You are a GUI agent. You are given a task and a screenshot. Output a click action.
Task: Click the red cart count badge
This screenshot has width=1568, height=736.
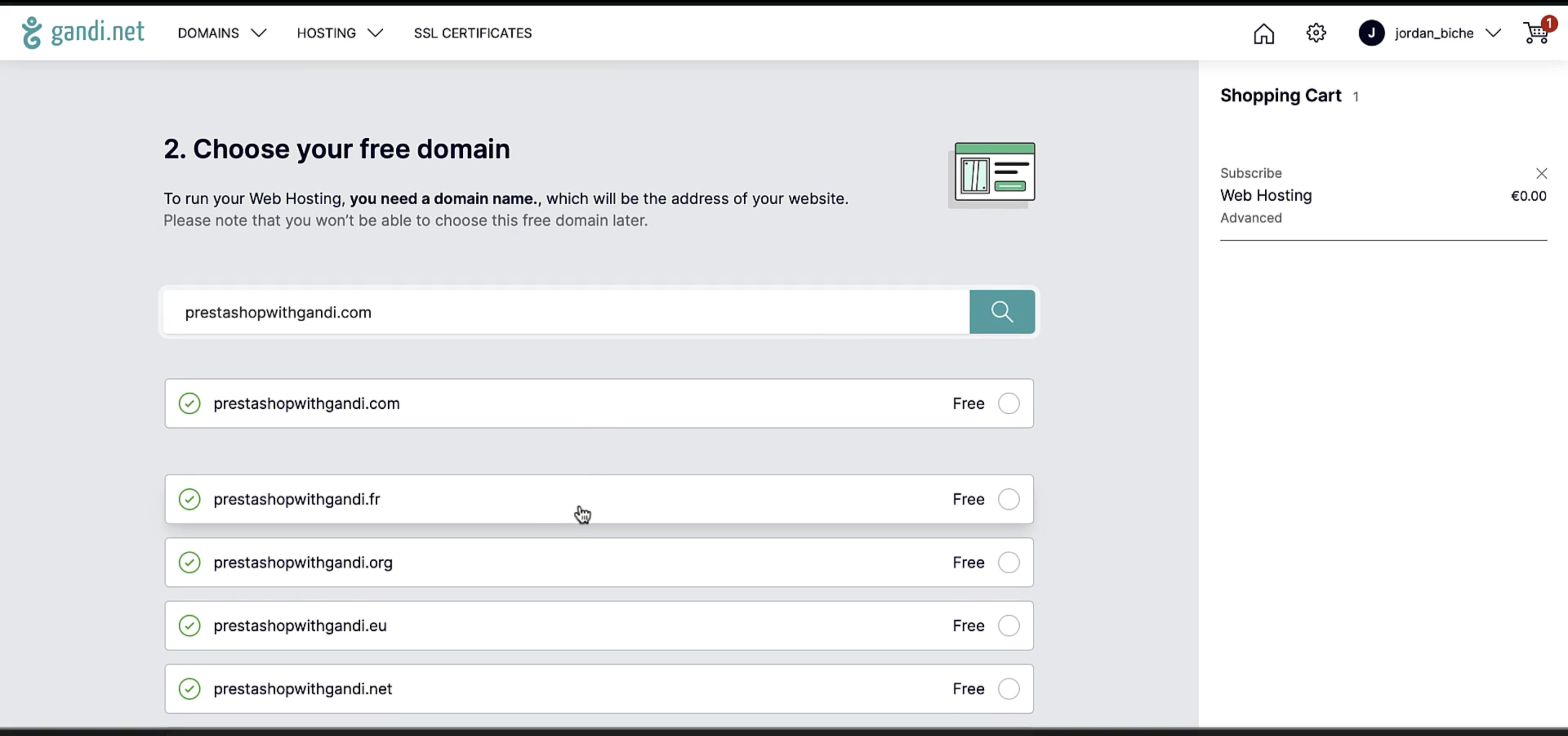coord(1548,23)
